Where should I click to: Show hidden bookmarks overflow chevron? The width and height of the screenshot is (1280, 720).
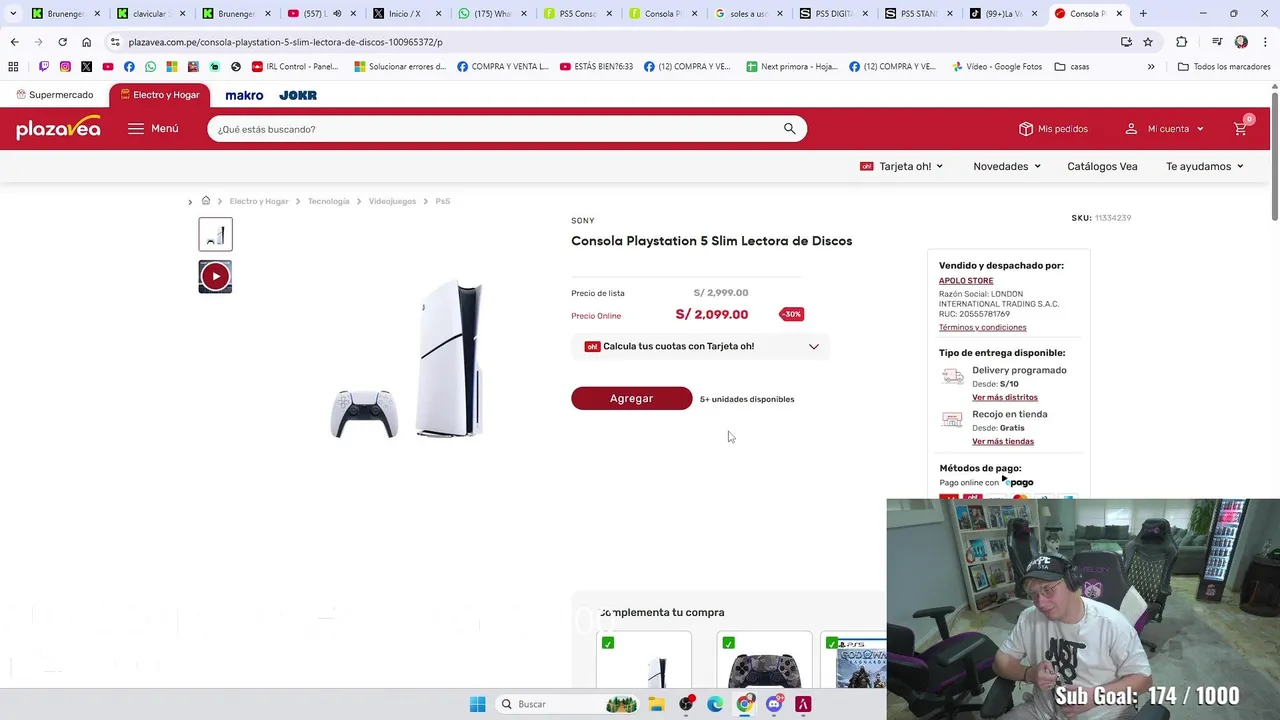pos(1151,66)
